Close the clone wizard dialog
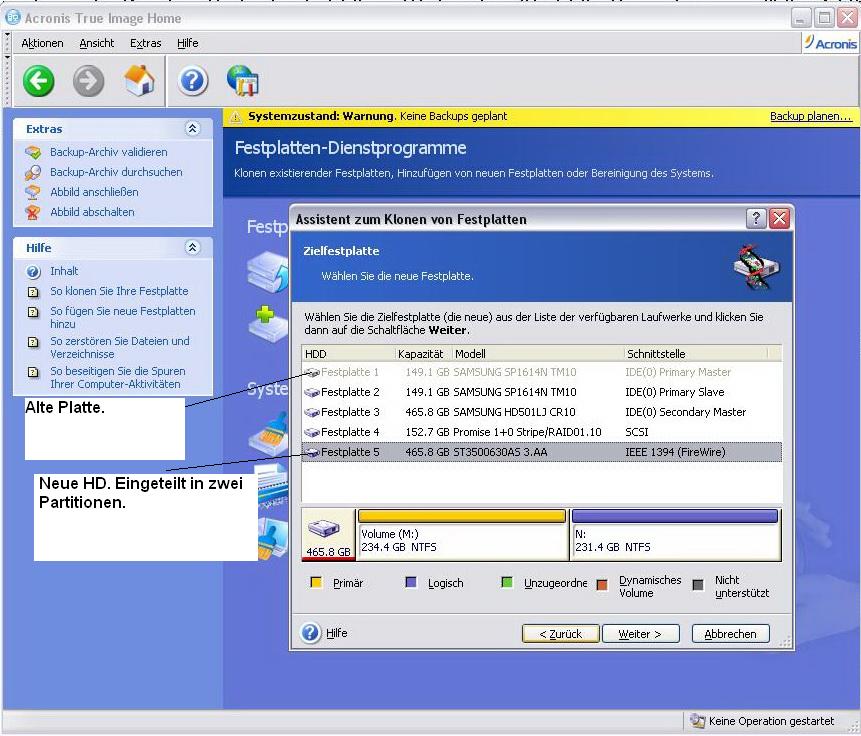 click(779, 219)
